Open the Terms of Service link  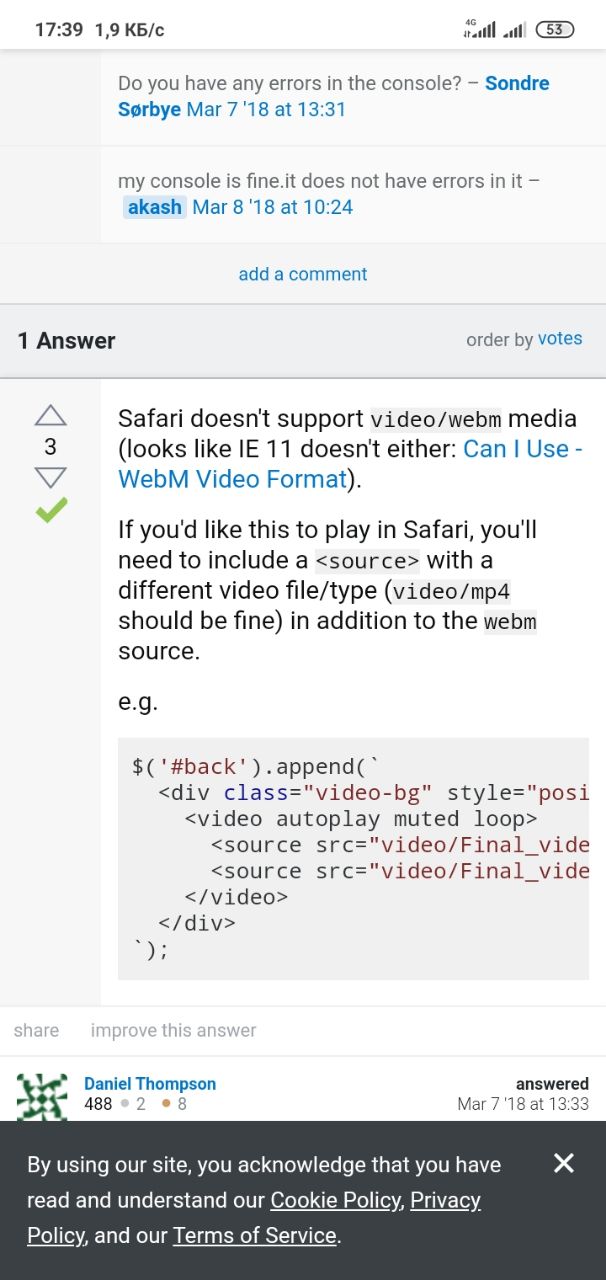(x=255, y=1236)
